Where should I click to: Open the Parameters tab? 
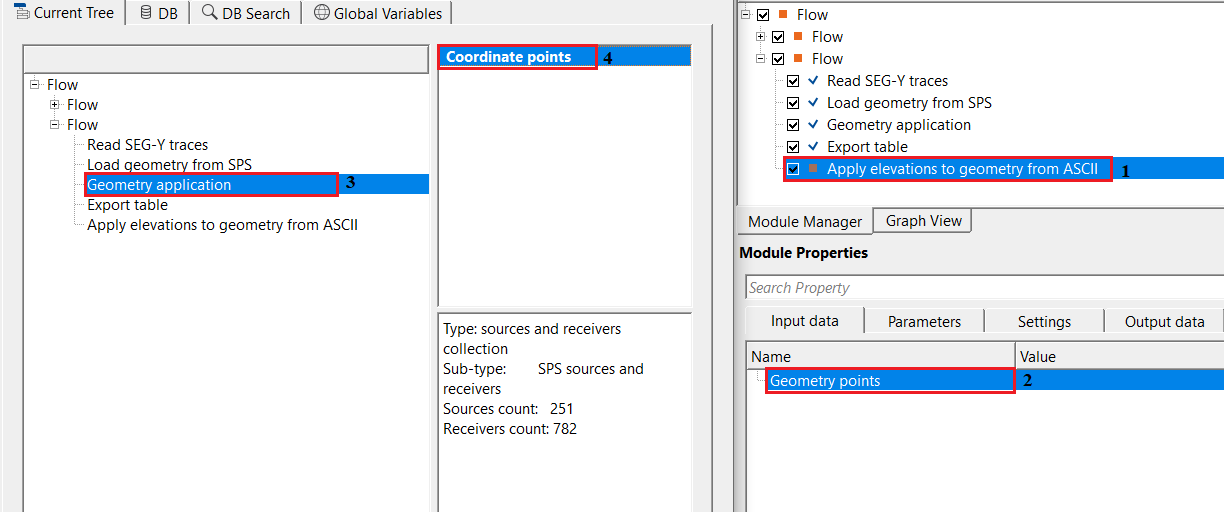924,321
